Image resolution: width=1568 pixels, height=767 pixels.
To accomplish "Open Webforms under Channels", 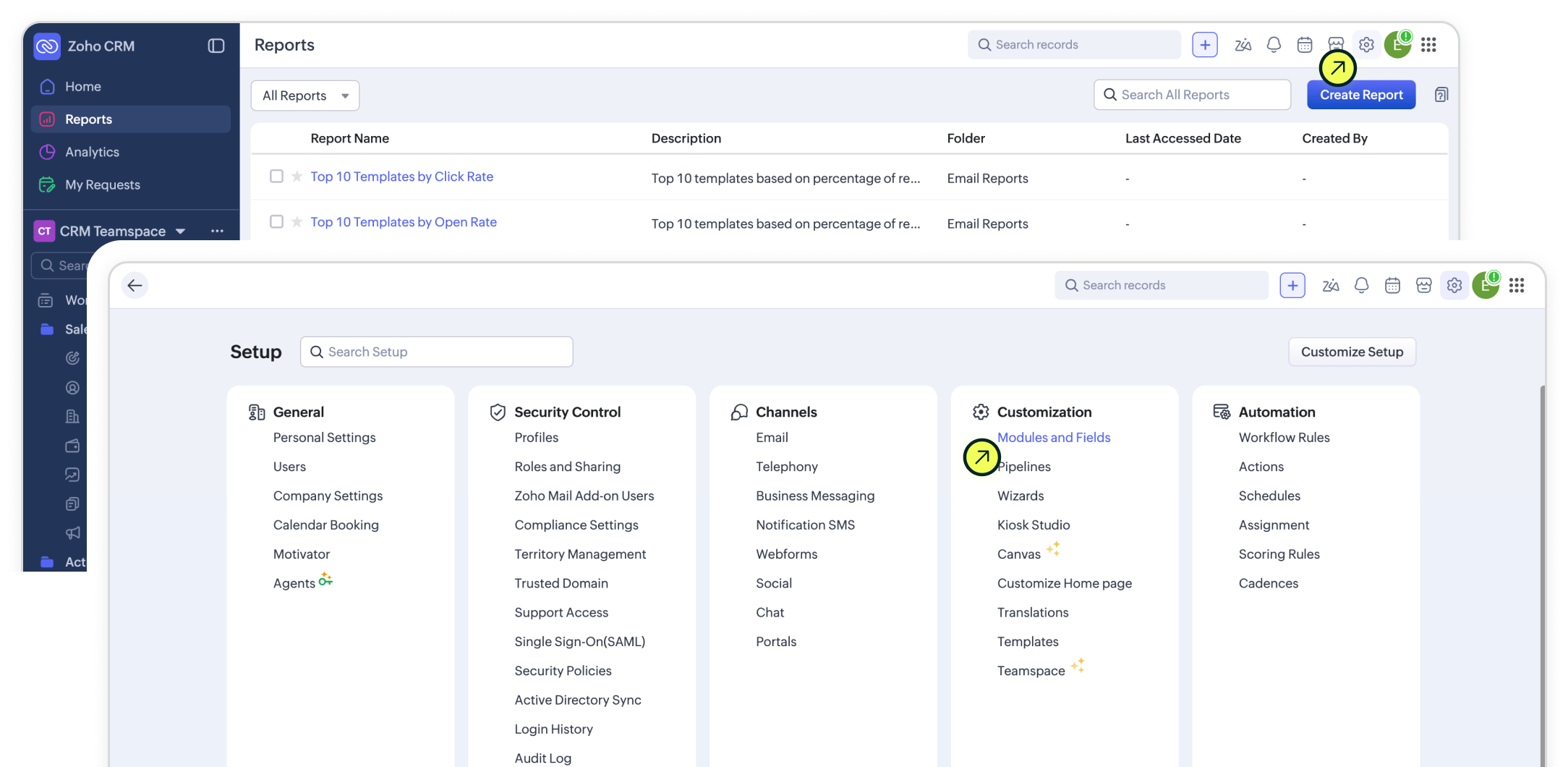I will pyautogui.click(x=787, y=554).
